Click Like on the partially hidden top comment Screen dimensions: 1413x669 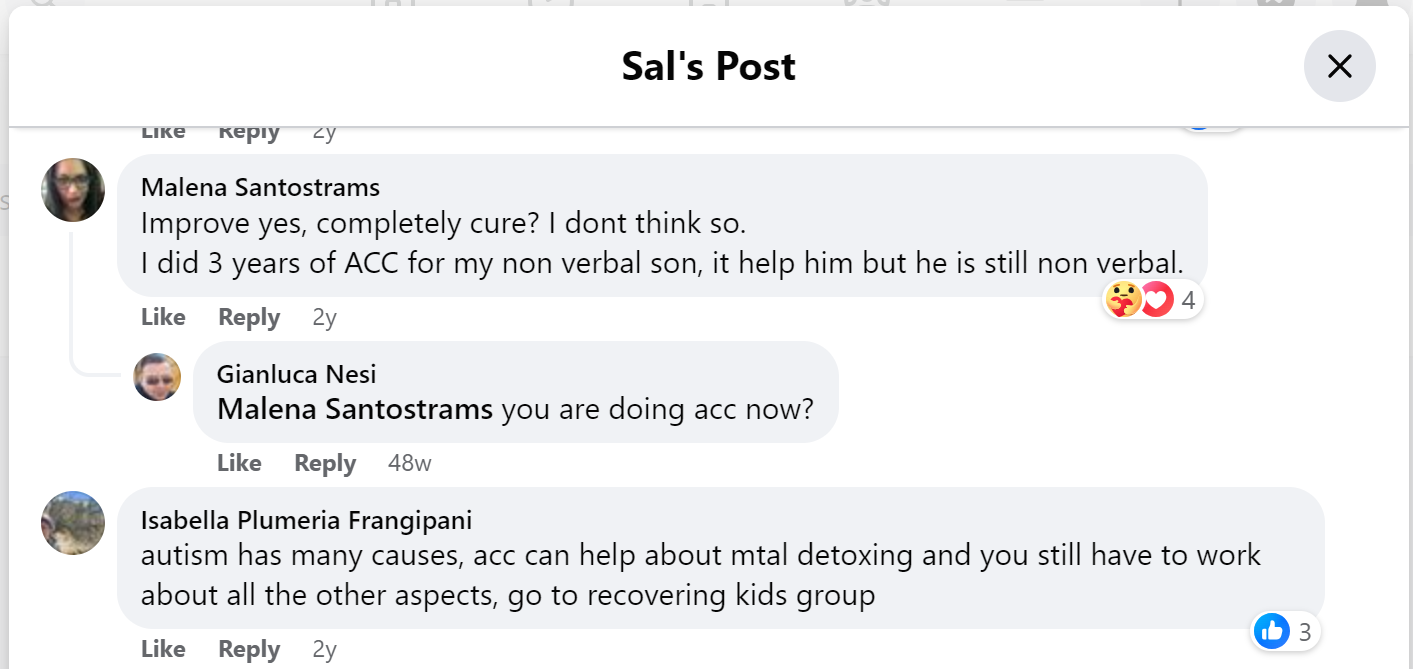pos(163,132)
